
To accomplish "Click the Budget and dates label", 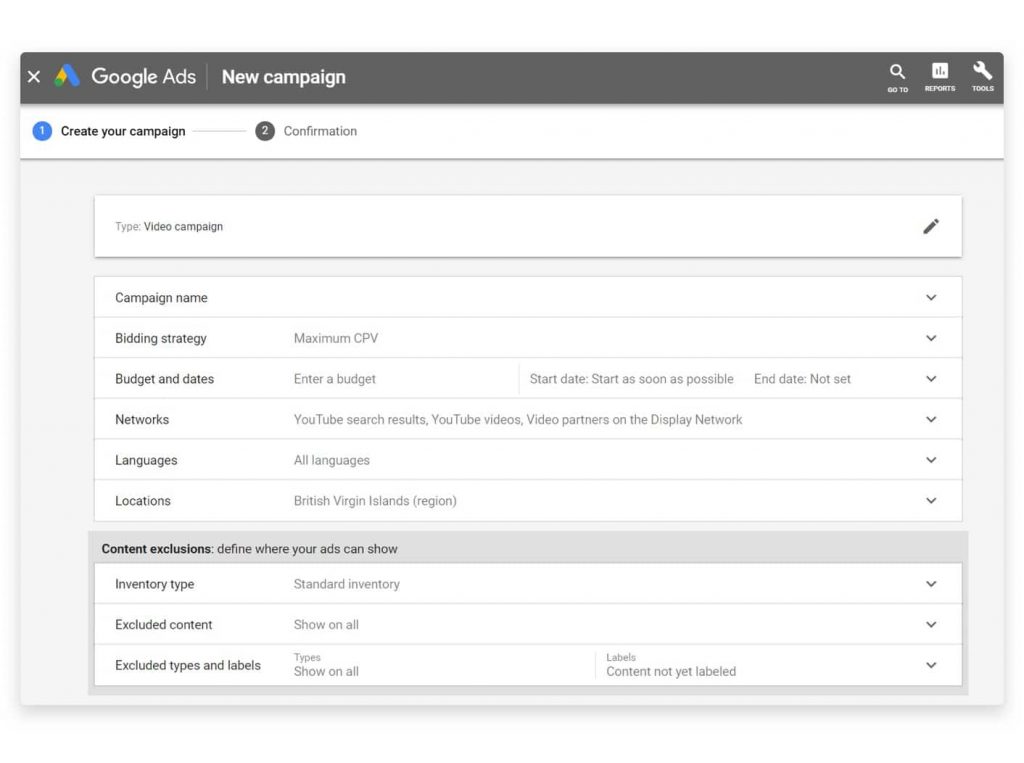I will click(x=165, y=379).
